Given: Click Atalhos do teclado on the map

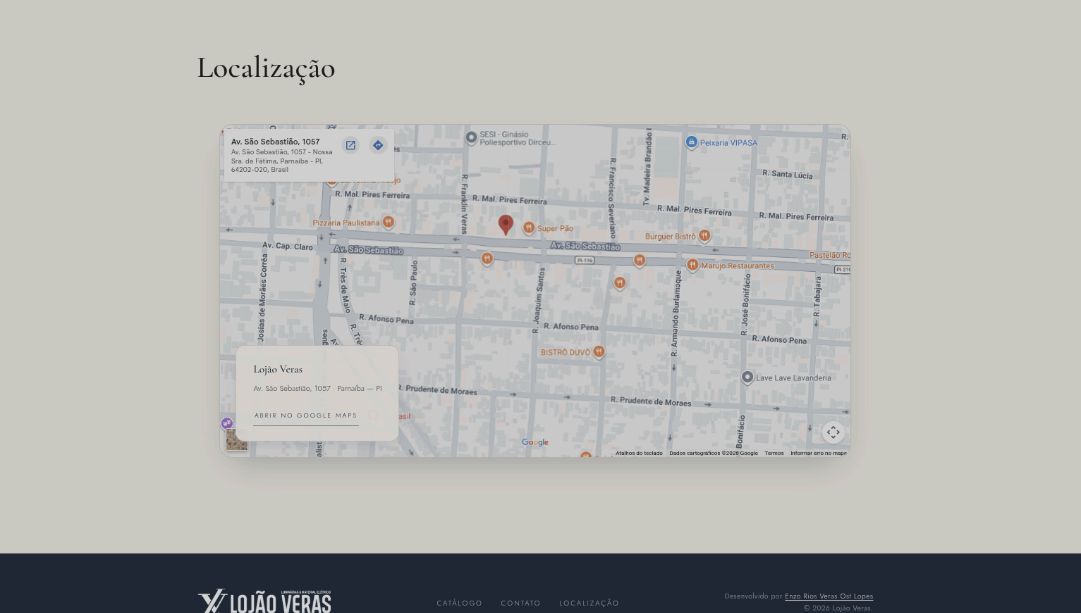Looking at the screenshot, I should coord(638,453).
